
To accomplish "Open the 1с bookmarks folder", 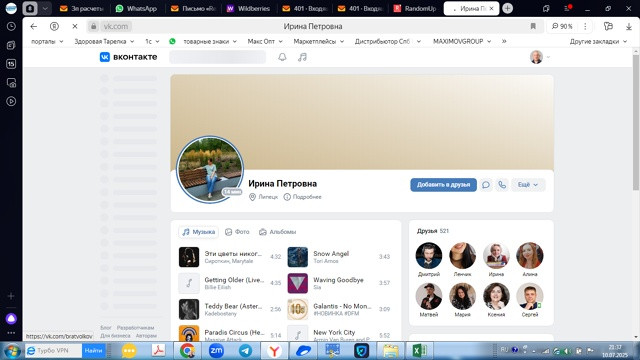I will pos(152,41).
